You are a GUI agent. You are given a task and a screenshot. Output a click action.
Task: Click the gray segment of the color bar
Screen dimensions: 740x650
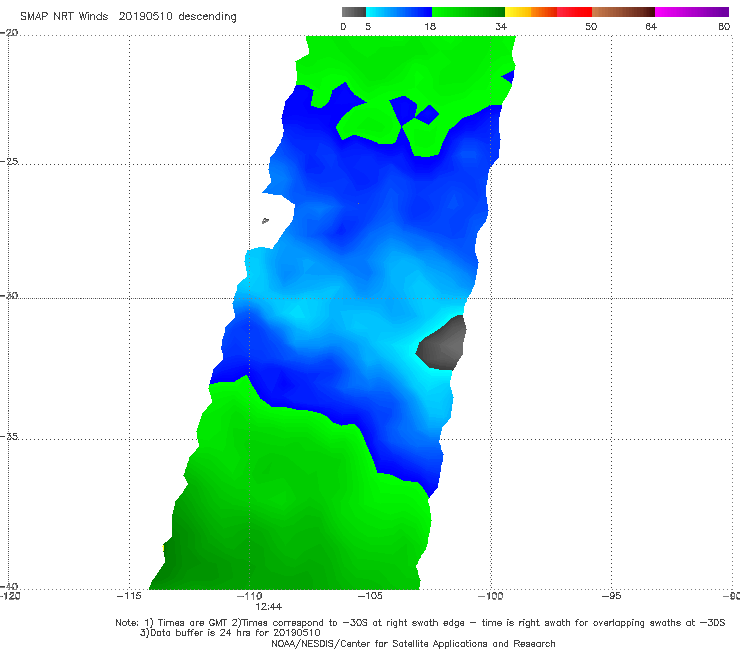[x=354, y=12]
